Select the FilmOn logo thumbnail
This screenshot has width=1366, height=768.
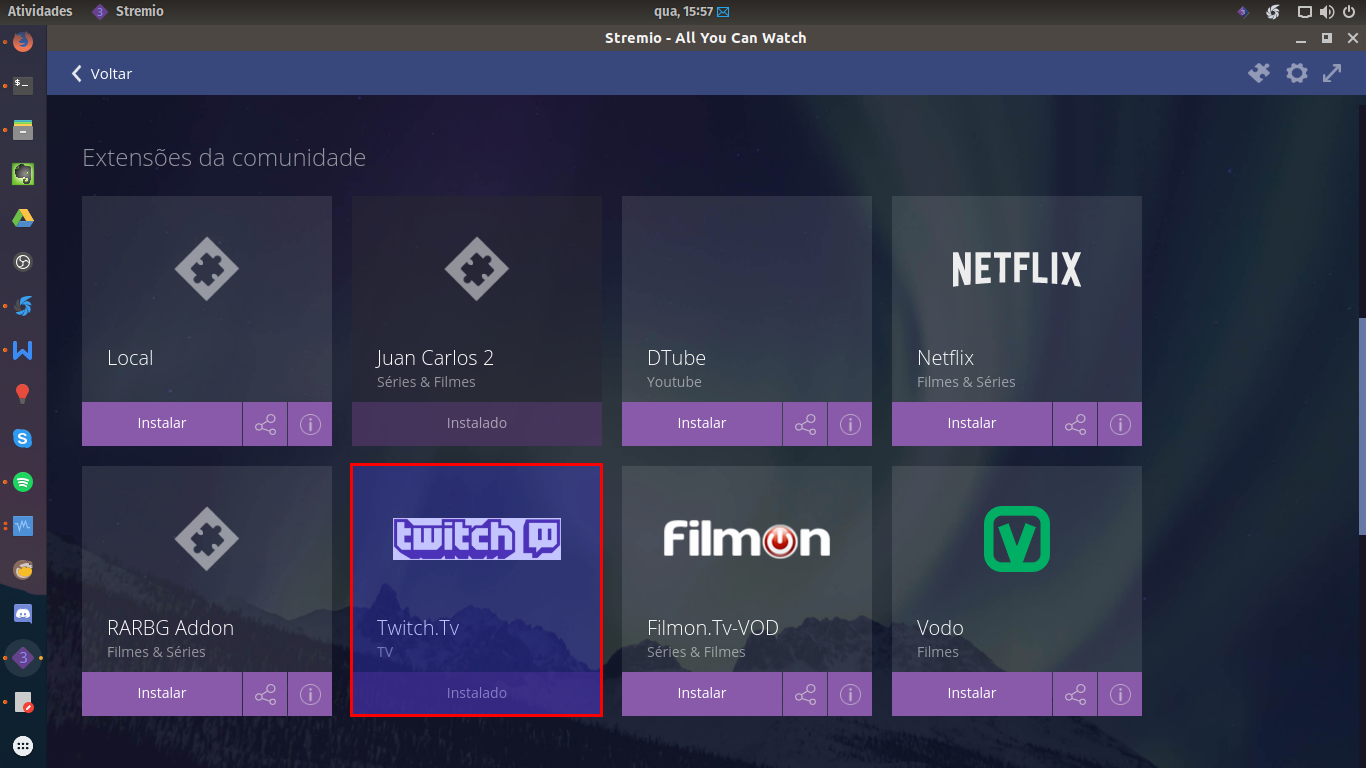click(747, 539)
